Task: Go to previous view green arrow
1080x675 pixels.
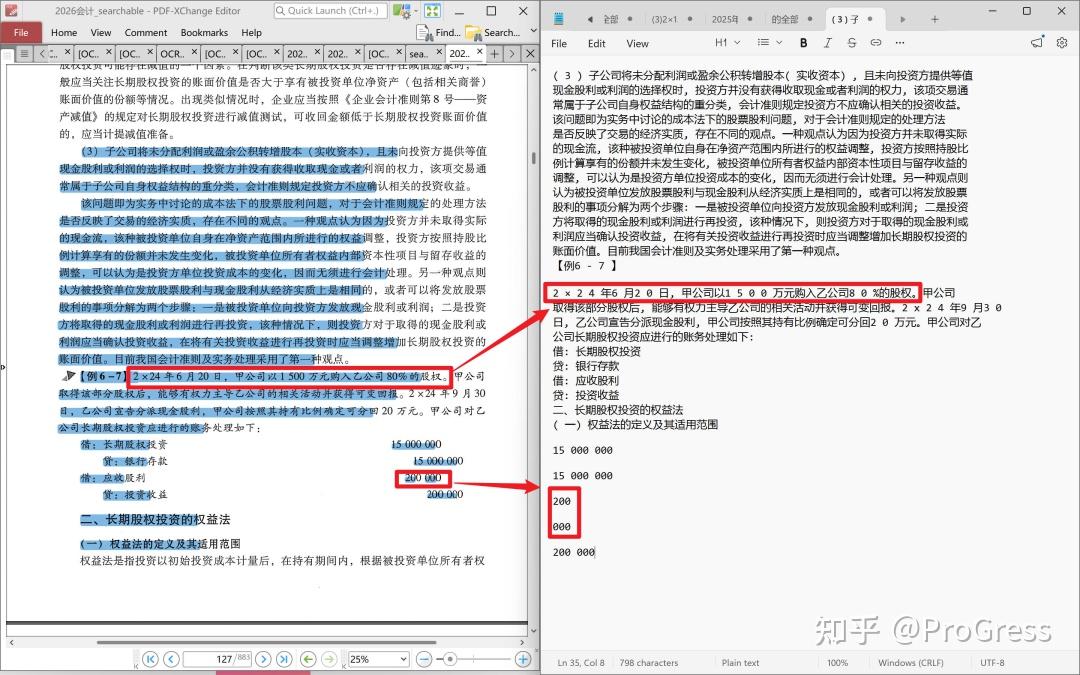Action: [308, 659]
